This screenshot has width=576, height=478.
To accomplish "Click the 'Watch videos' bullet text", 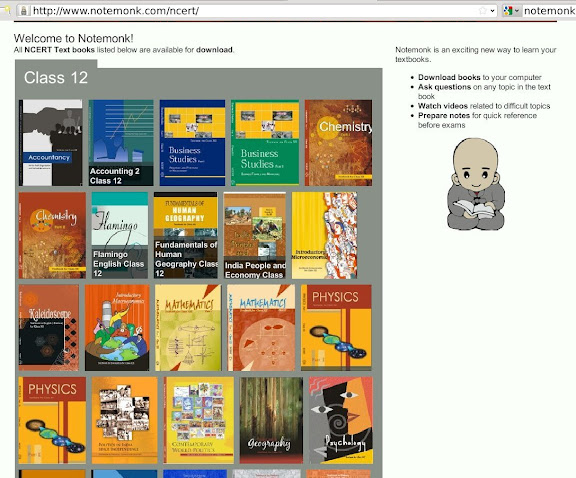I will (443, 106).
